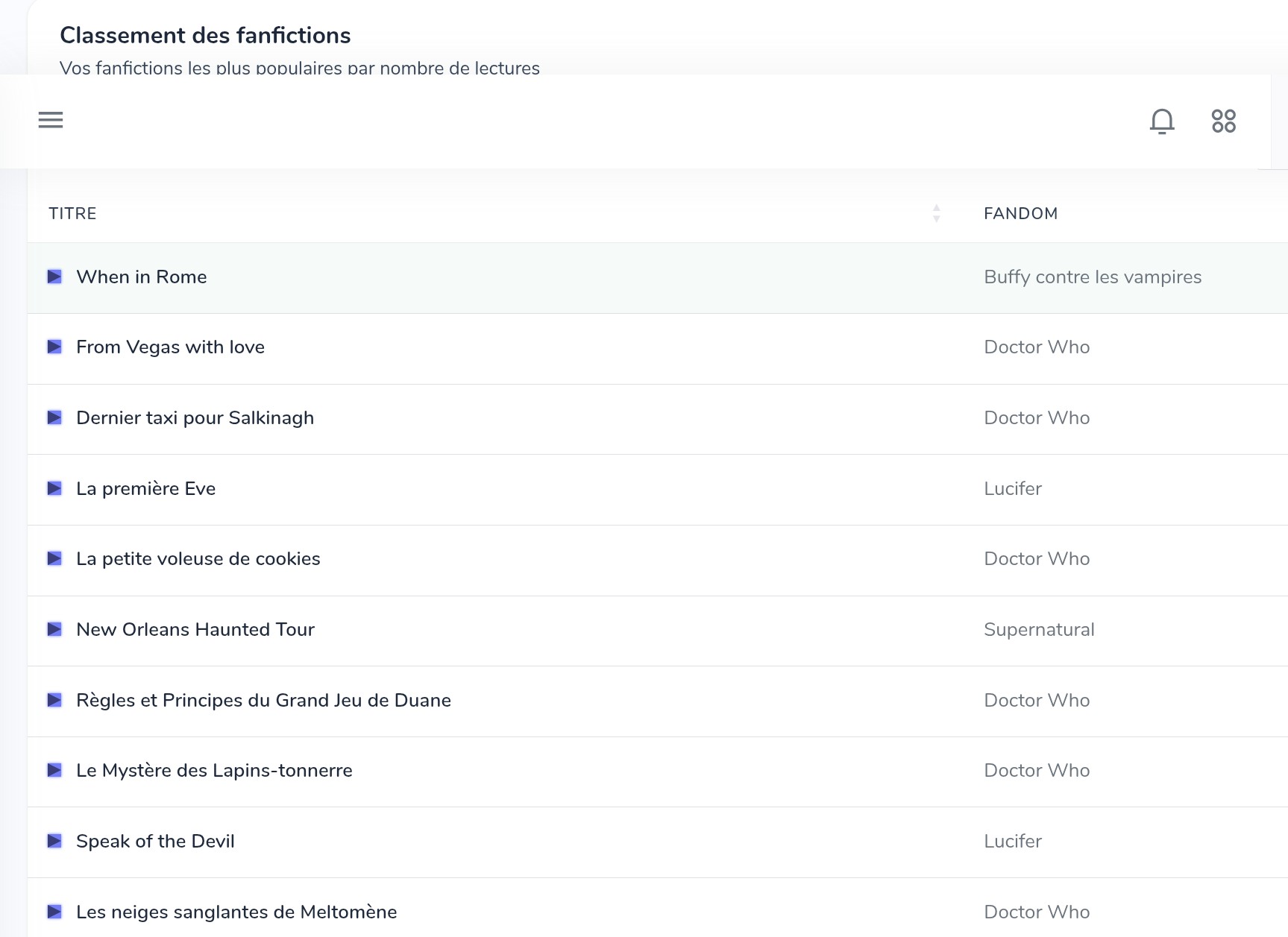1288x937 pixels.
Task: Click the TITRE column header
Action: 72,213
